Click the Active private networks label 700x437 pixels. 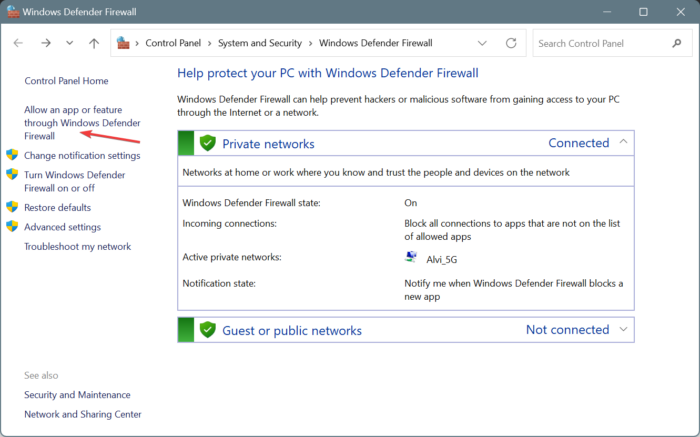pyautogui.click(x=232, y=257)
